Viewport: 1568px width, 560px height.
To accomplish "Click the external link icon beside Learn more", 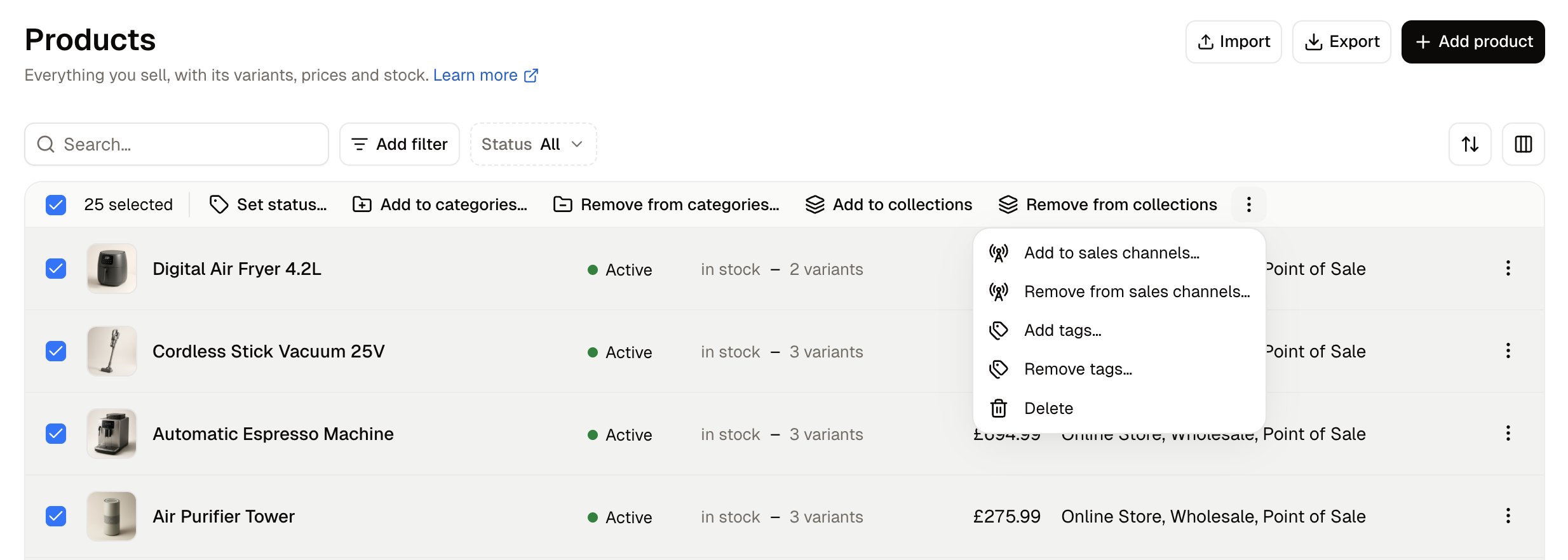I will (531, 76).
